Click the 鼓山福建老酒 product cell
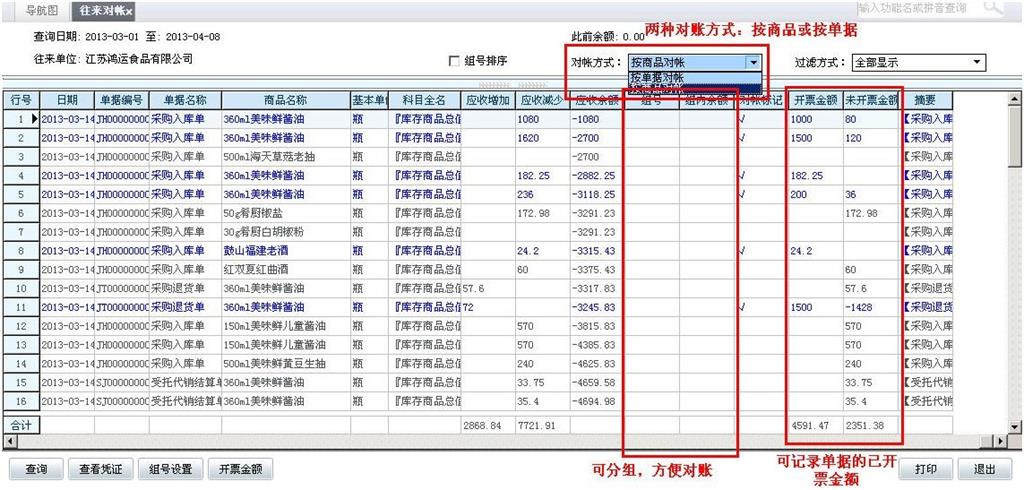This screenshot has height=490, width=1024. point(285,251)
